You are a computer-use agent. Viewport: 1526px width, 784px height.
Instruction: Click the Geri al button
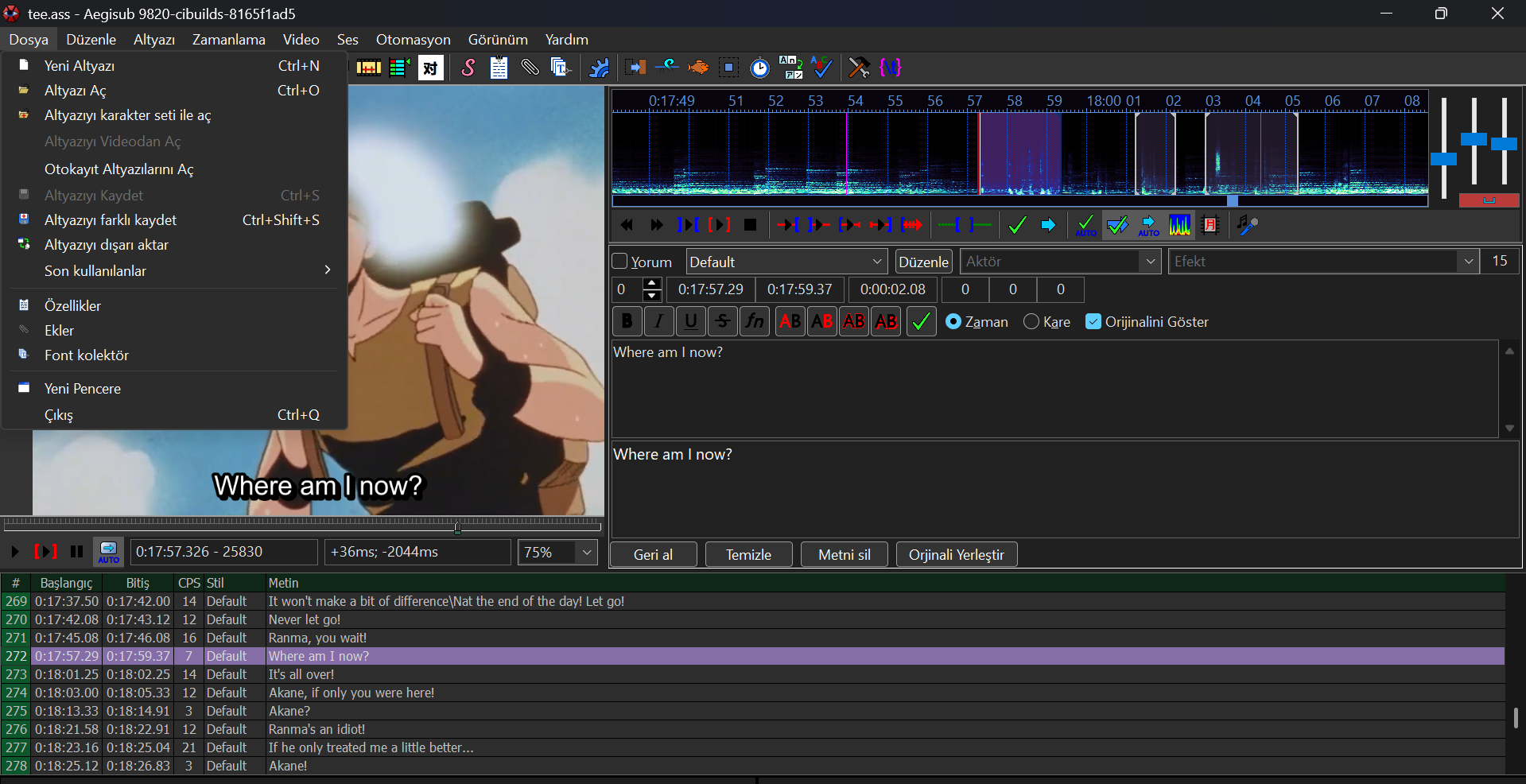coord(654,554)
